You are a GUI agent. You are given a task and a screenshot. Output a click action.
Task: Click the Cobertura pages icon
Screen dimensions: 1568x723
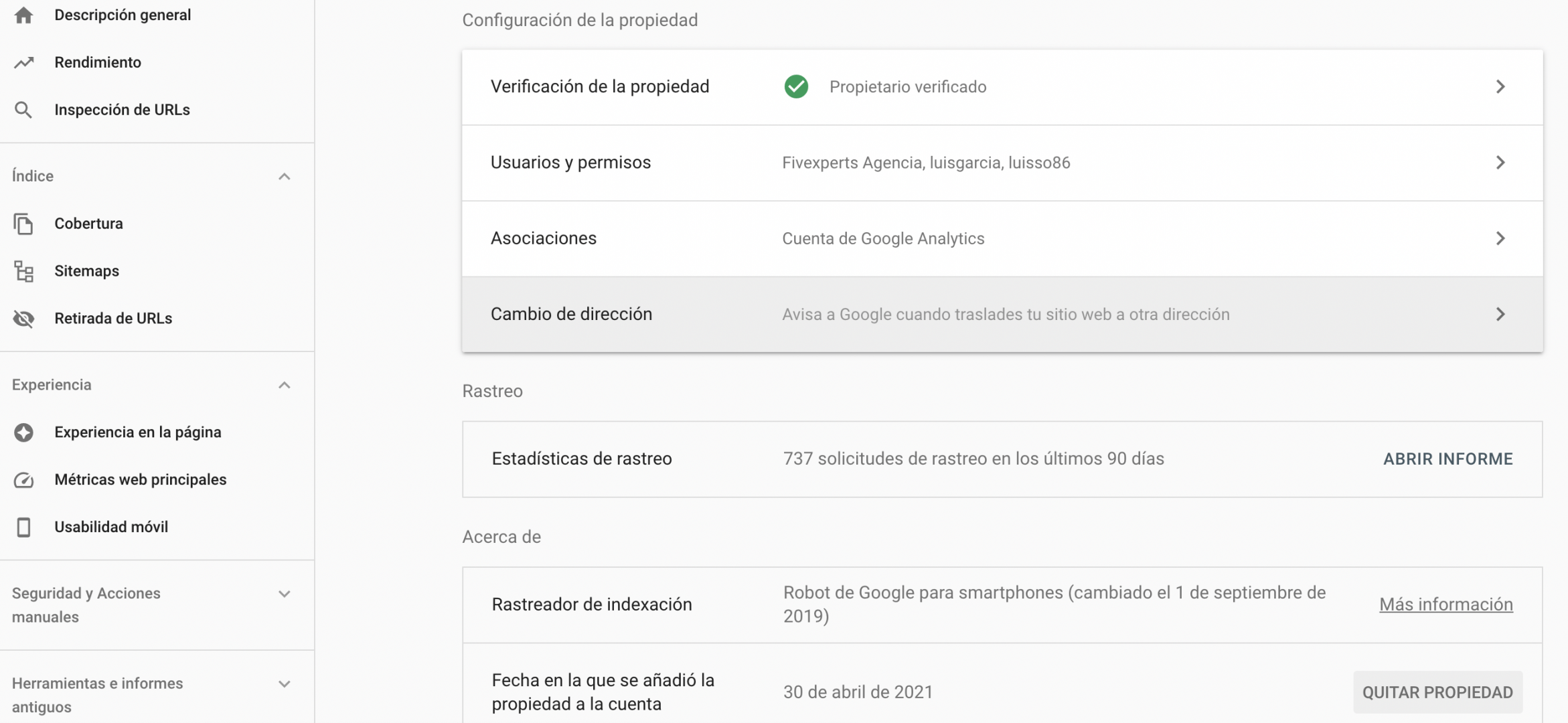tap(23, 224)
